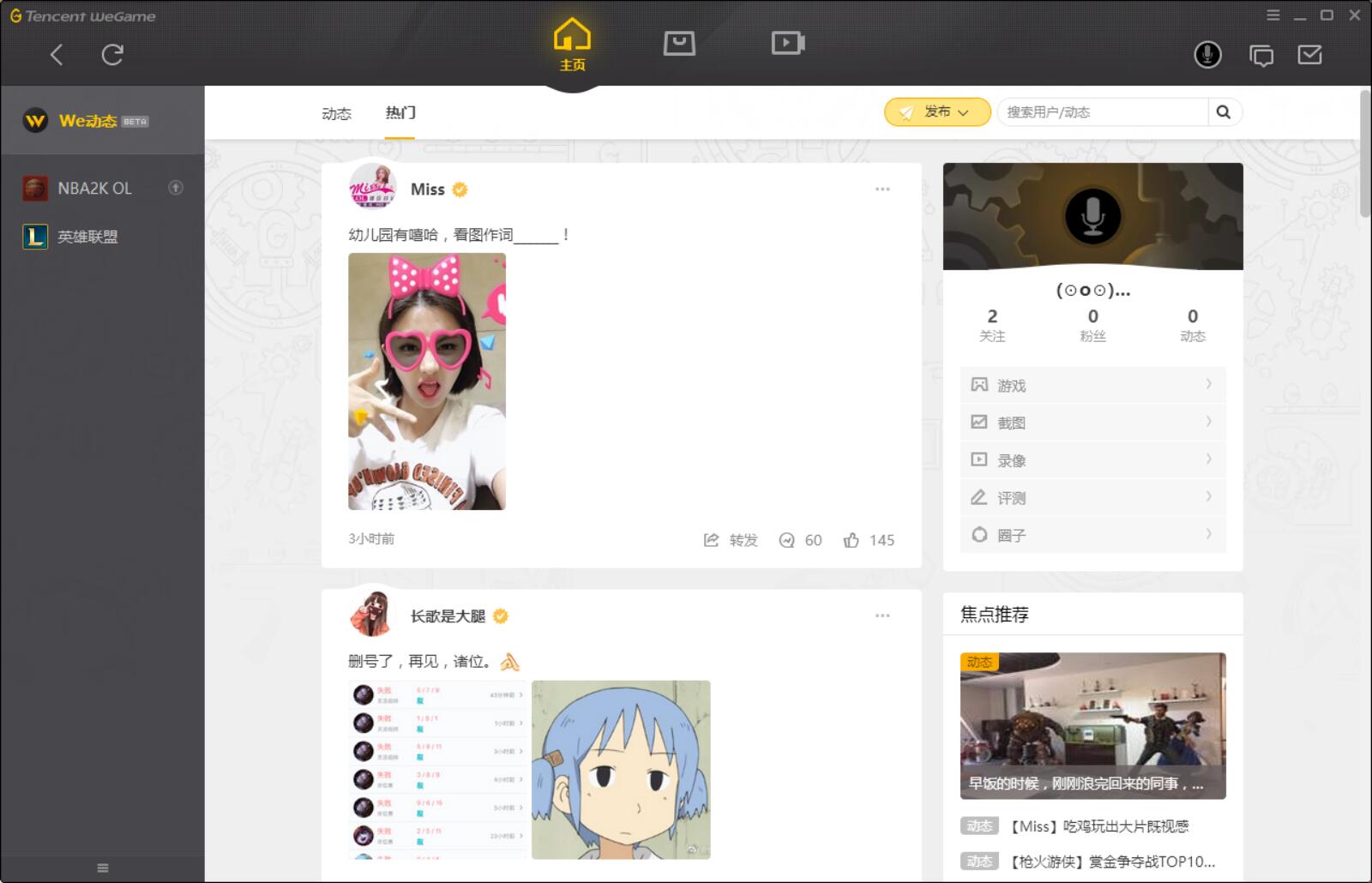Open more options on Miss's post

pyautogui.click(x=882, y=189)
